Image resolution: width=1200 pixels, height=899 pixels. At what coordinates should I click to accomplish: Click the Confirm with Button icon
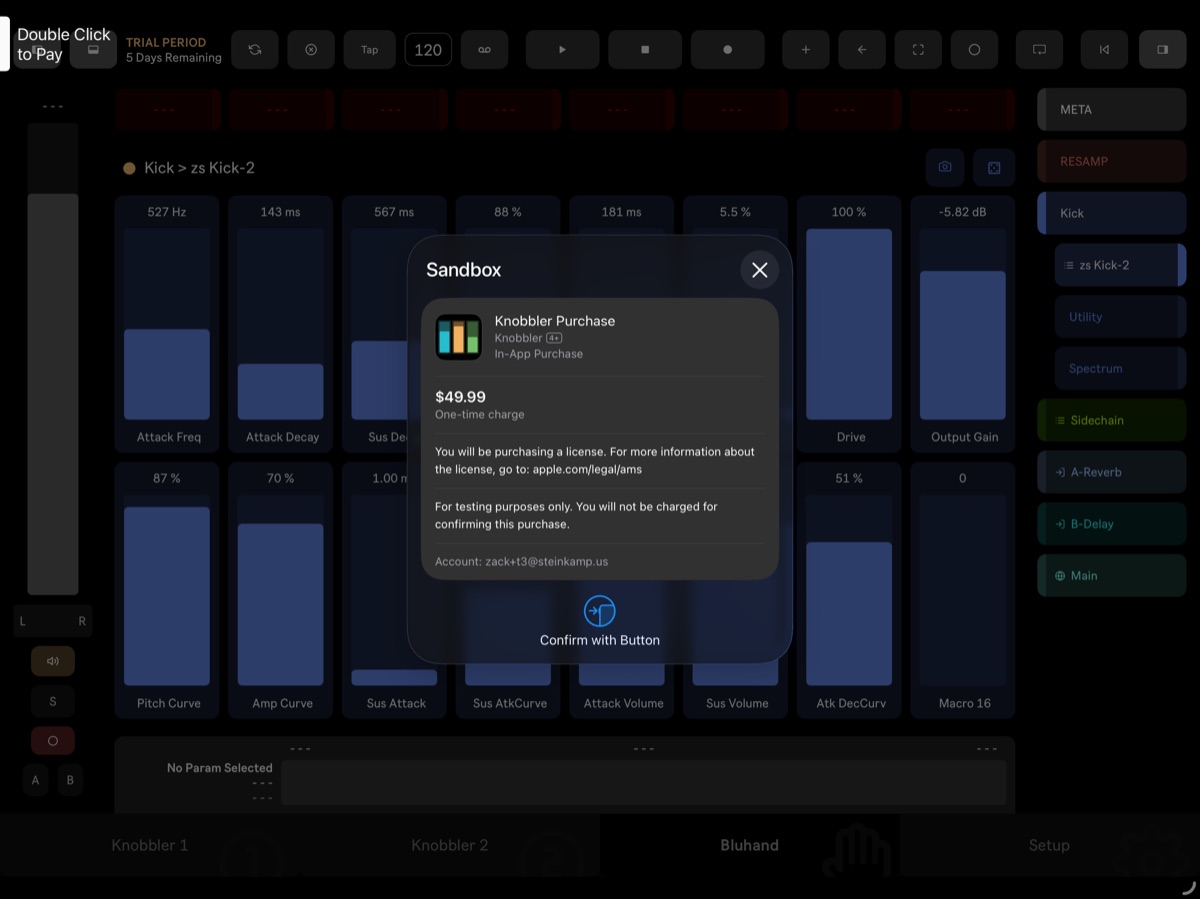point(599,611)
